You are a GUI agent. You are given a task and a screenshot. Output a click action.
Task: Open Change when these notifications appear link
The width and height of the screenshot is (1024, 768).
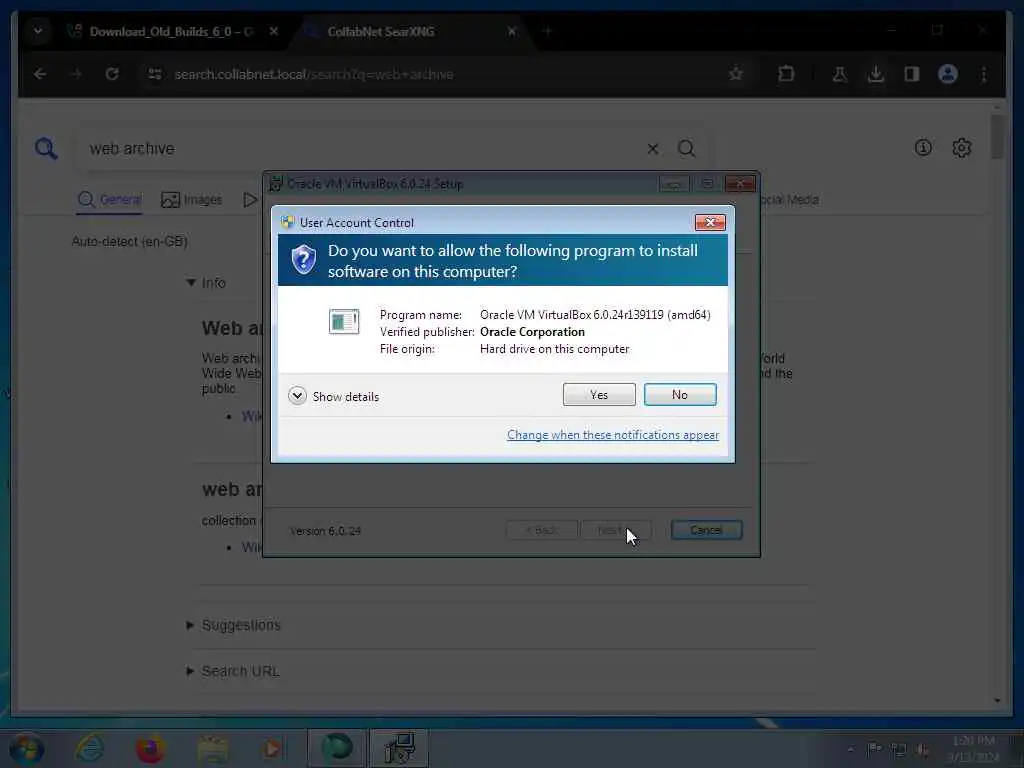[x=613, y=435]
